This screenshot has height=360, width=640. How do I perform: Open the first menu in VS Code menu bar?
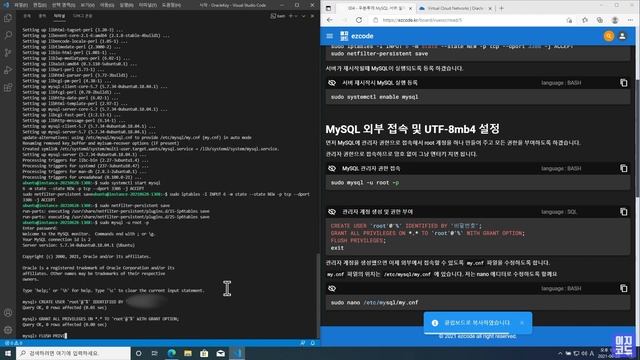pyautogui.click(x=20, y=5)
